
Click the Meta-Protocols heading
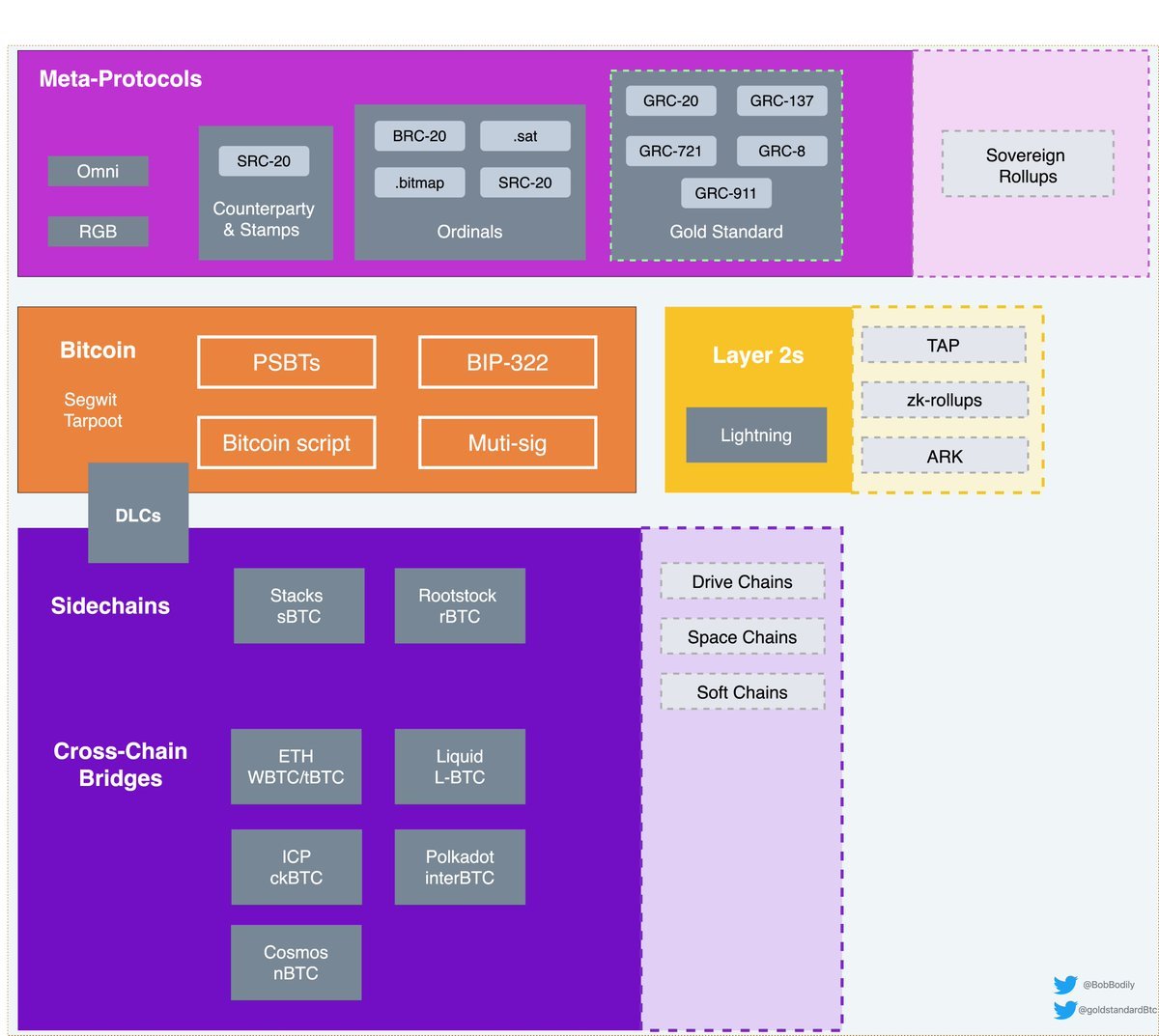[x=121, y=79]
